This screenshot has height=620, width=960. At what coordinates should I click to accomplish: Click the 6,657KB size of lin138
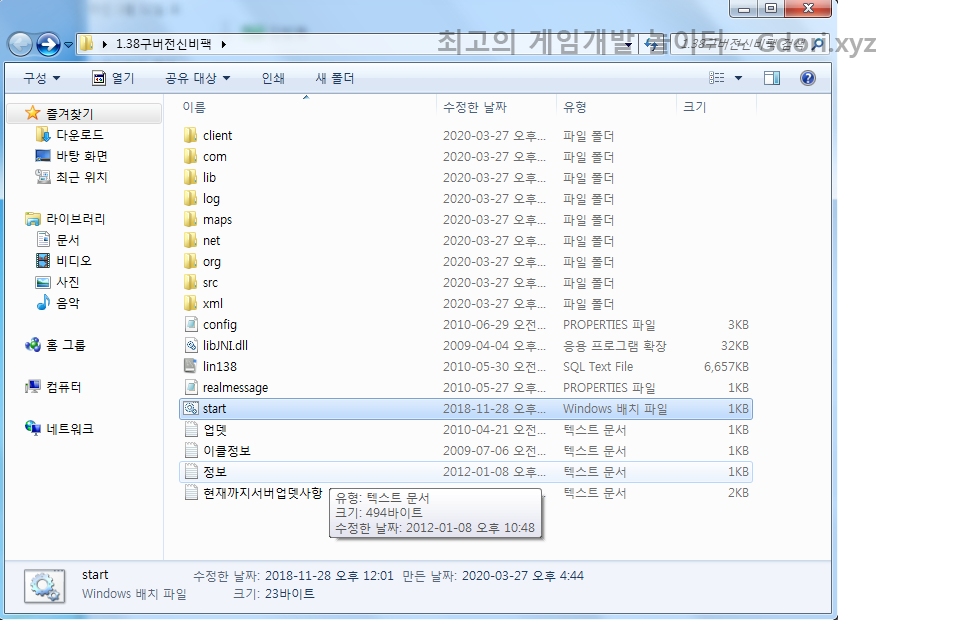coord(726,367)
